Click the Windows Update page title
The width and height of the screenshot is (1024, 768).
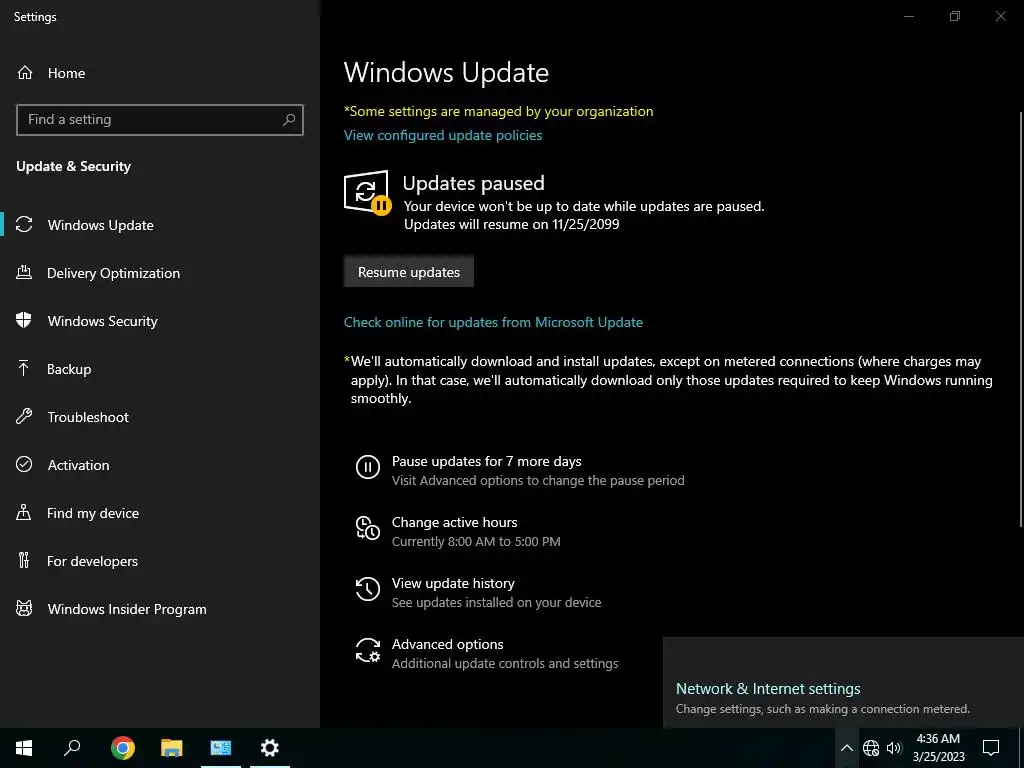coord(446,72)
